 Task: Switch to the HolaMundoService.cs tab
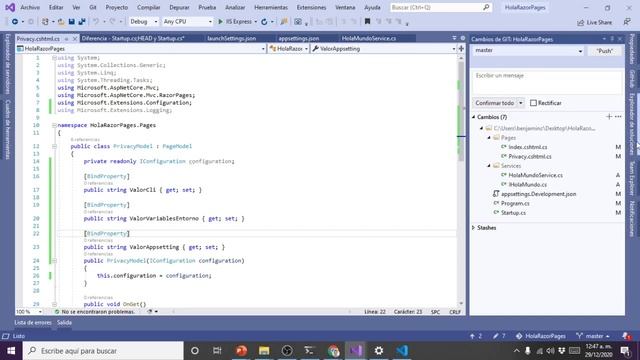click(369, 38)
